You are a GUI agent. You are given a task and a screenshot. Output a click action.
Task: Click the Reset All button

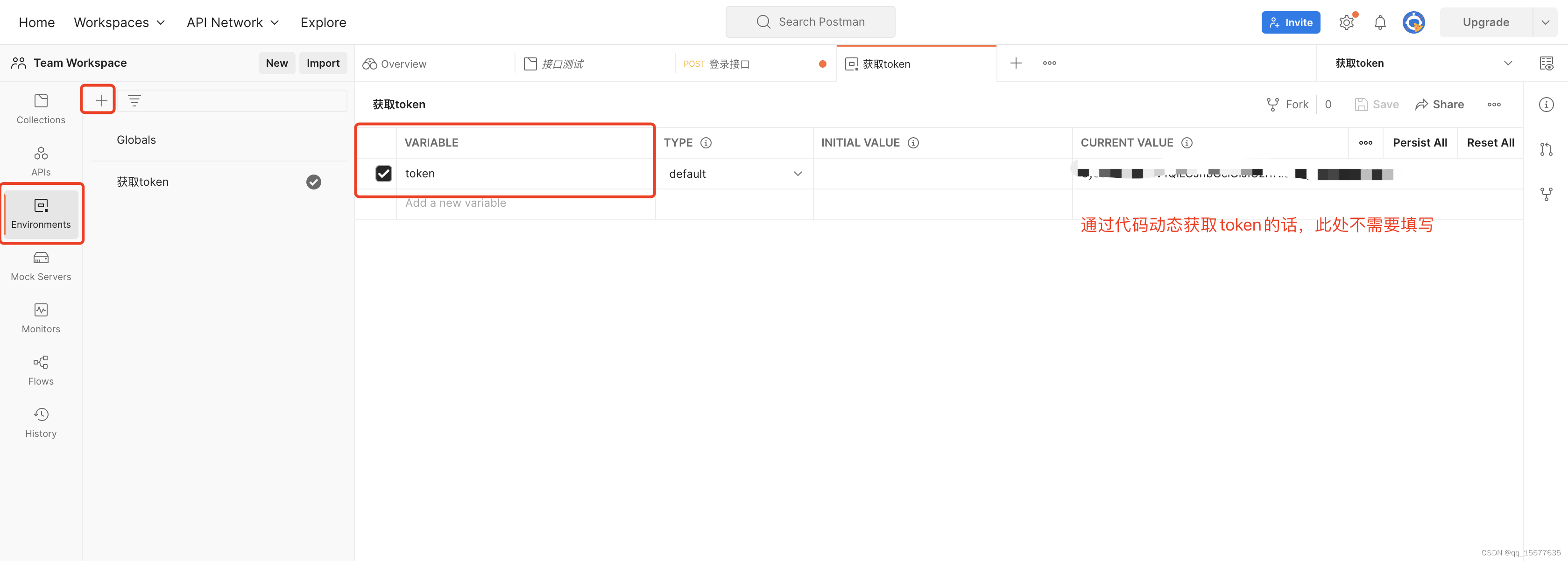[1490, 142]
